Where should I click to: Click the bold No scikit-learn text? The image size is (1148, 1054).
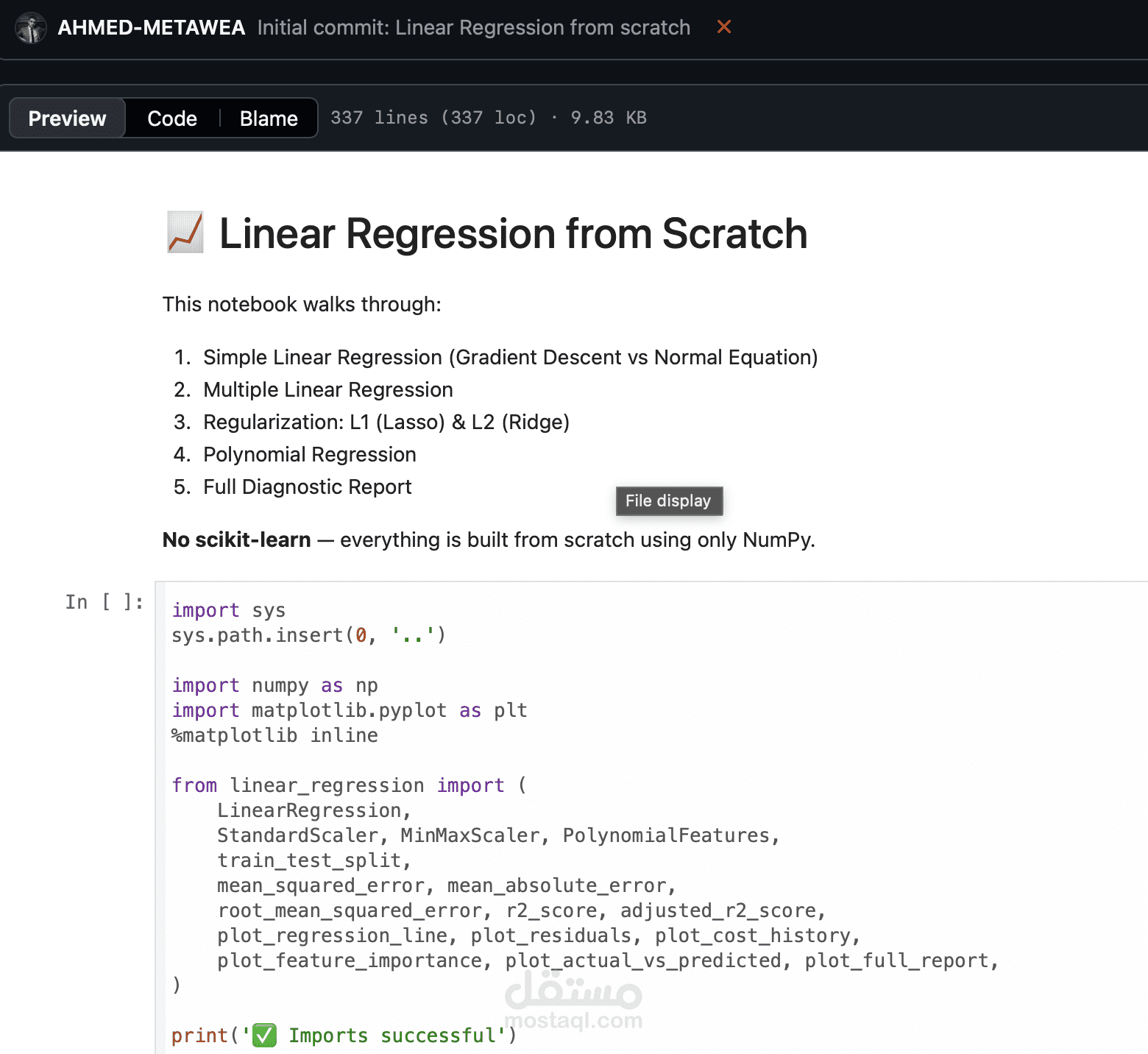(x=236, y=540)
